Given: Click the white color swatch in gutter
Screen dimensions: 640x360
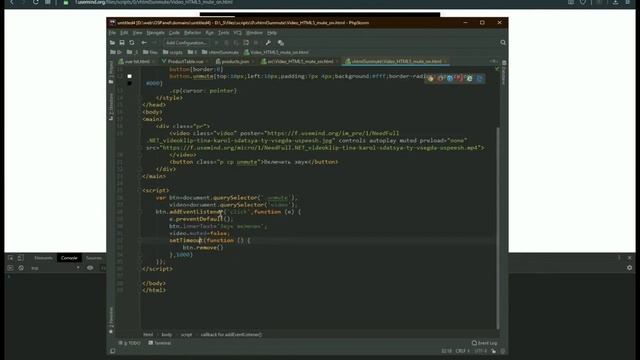Looking at the screenshot, I should click(x=129, y=76).
